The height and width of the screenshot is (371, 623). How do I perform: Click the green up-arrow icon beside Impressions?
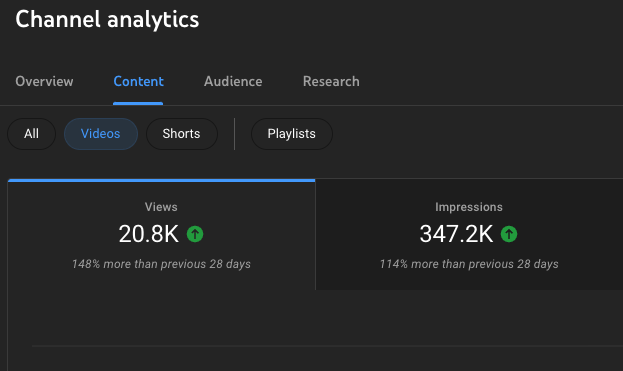pos(509,234)
